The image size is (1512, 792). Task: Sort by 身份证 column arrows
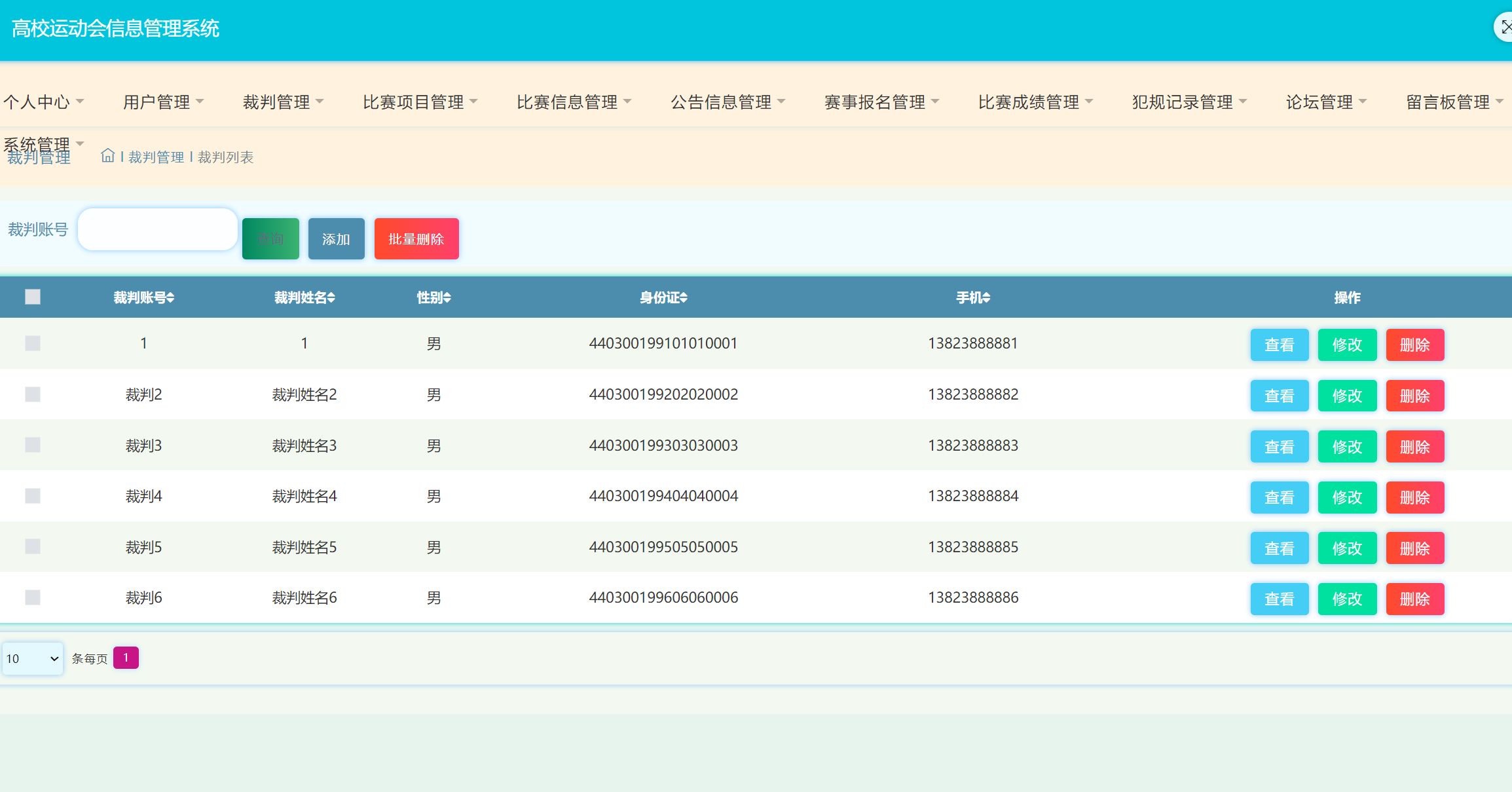684,298
